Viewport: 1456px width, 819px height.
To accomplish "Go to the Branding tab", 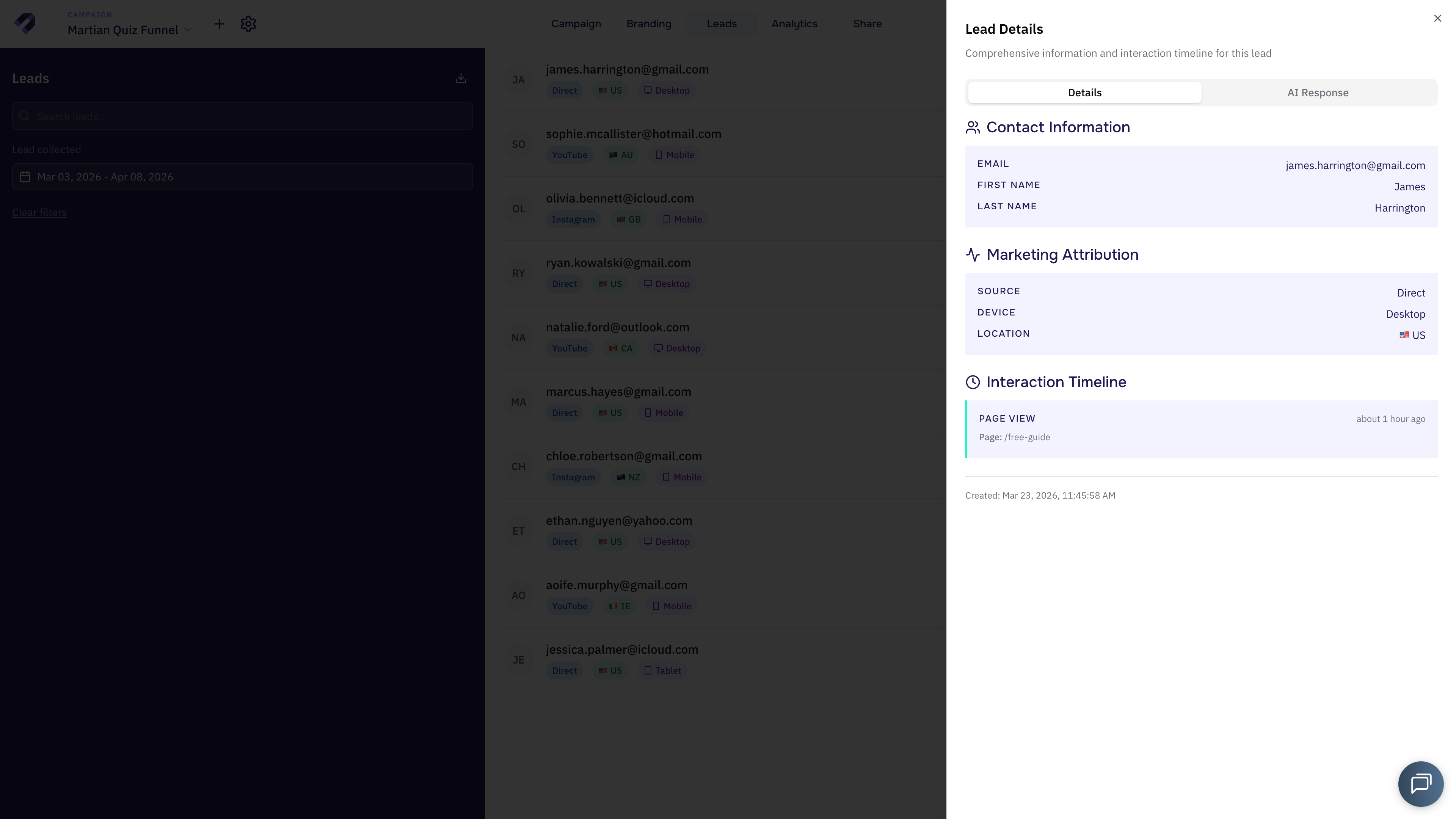I will [x=648, y=24].
